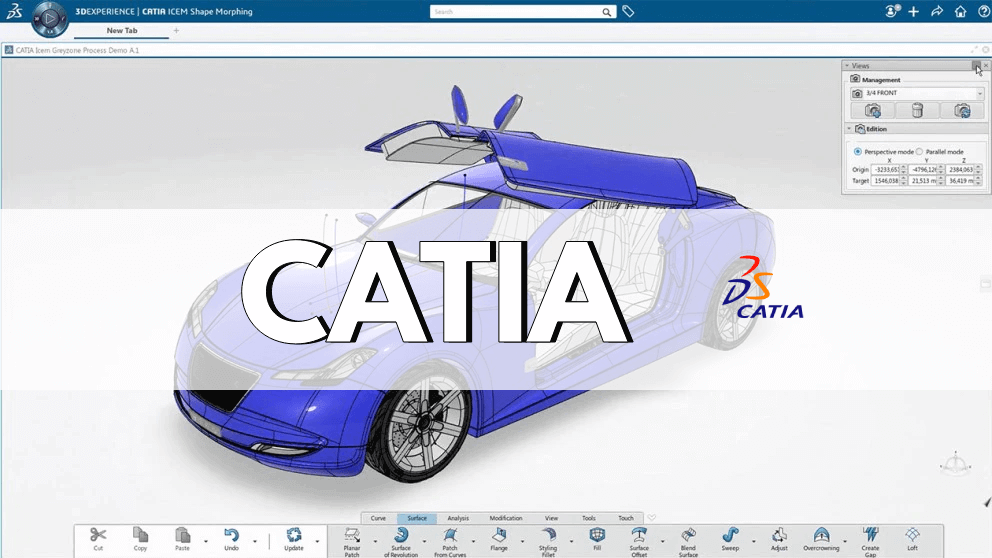Image resolution: width=992 pixels, height=558 pixels.
Task: Select Parallel mode radio button
Action: click(919, 151)
